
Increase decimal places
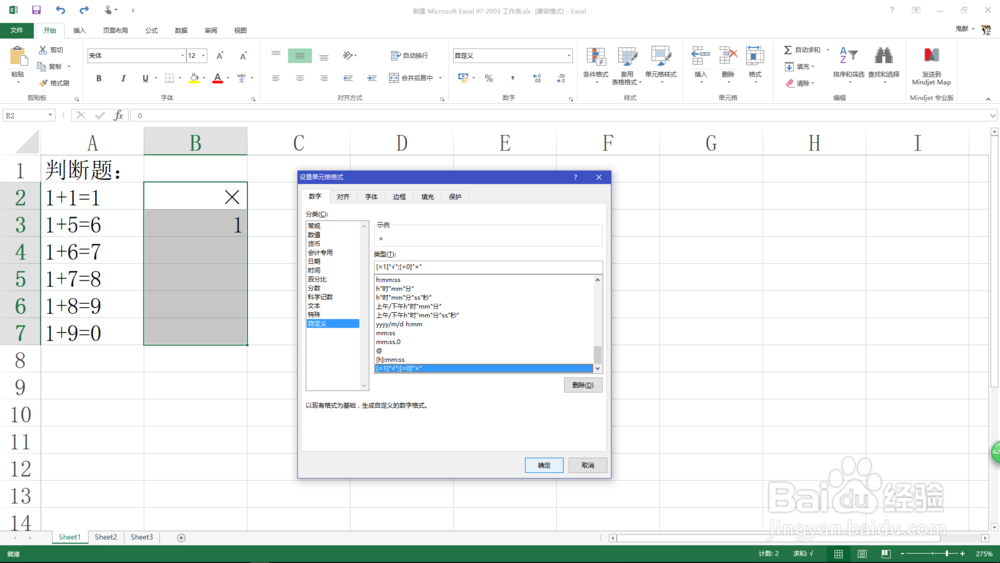coord(536,78)
